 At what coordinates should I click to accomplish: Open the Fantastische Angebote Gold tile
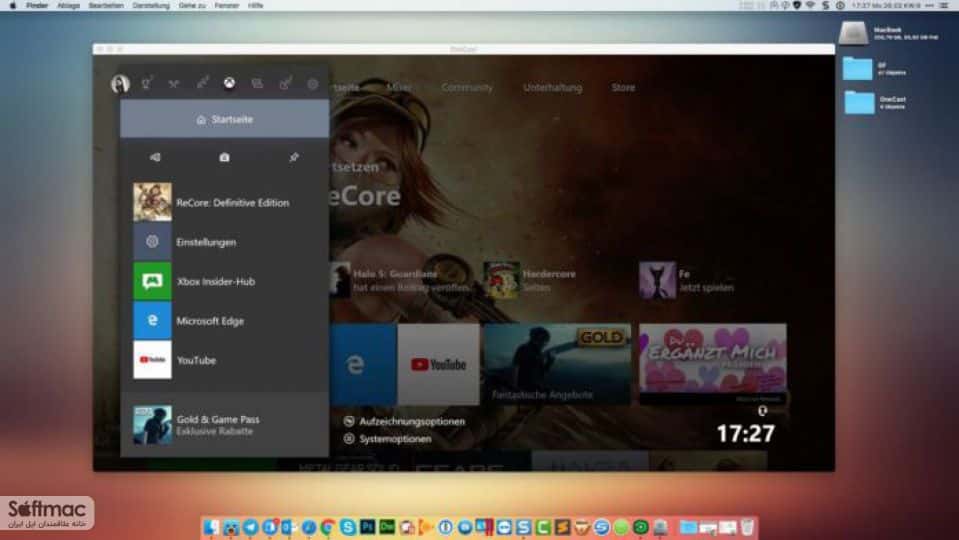point(557,364)
